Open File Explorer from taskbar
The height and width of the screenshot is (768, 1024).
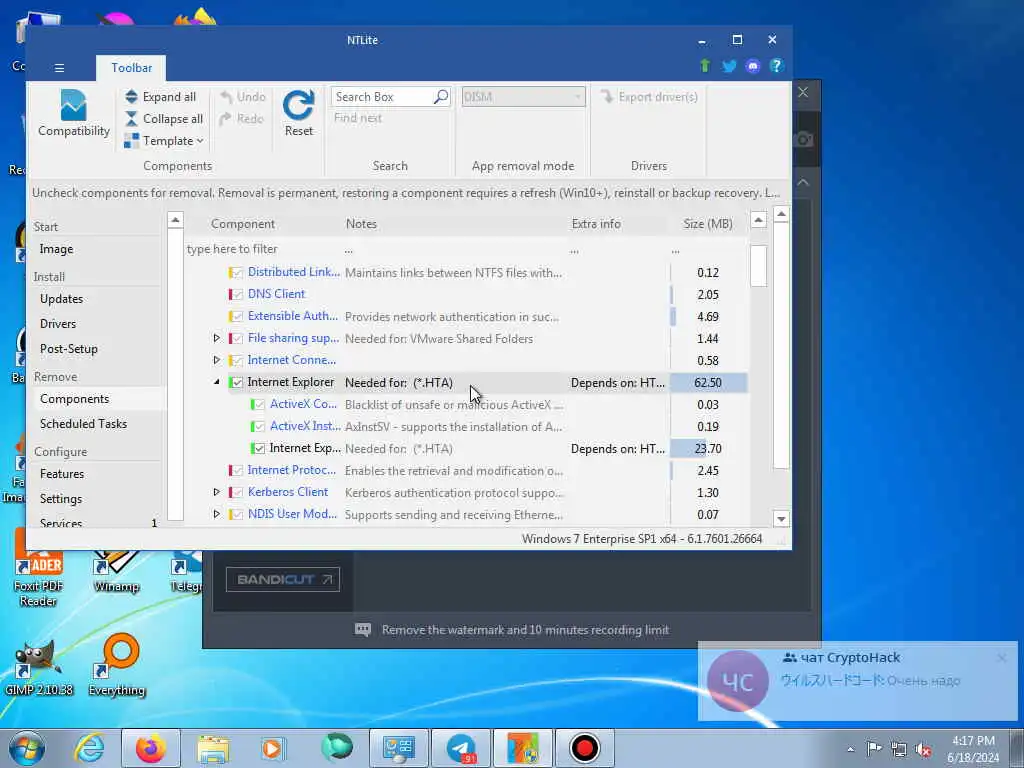[x=213, y=748]
